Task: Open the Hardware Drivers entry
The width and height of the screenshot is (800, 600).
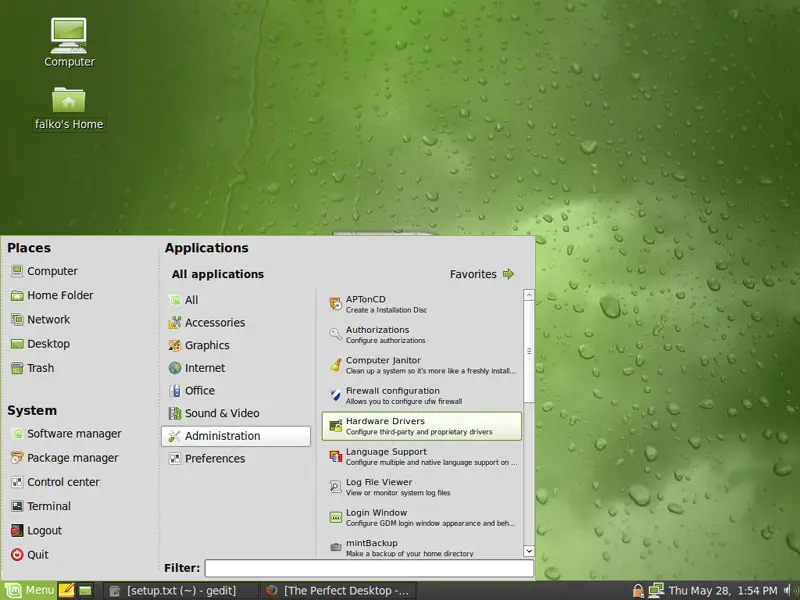Action: pyautogui.click(x=421, y=426)
